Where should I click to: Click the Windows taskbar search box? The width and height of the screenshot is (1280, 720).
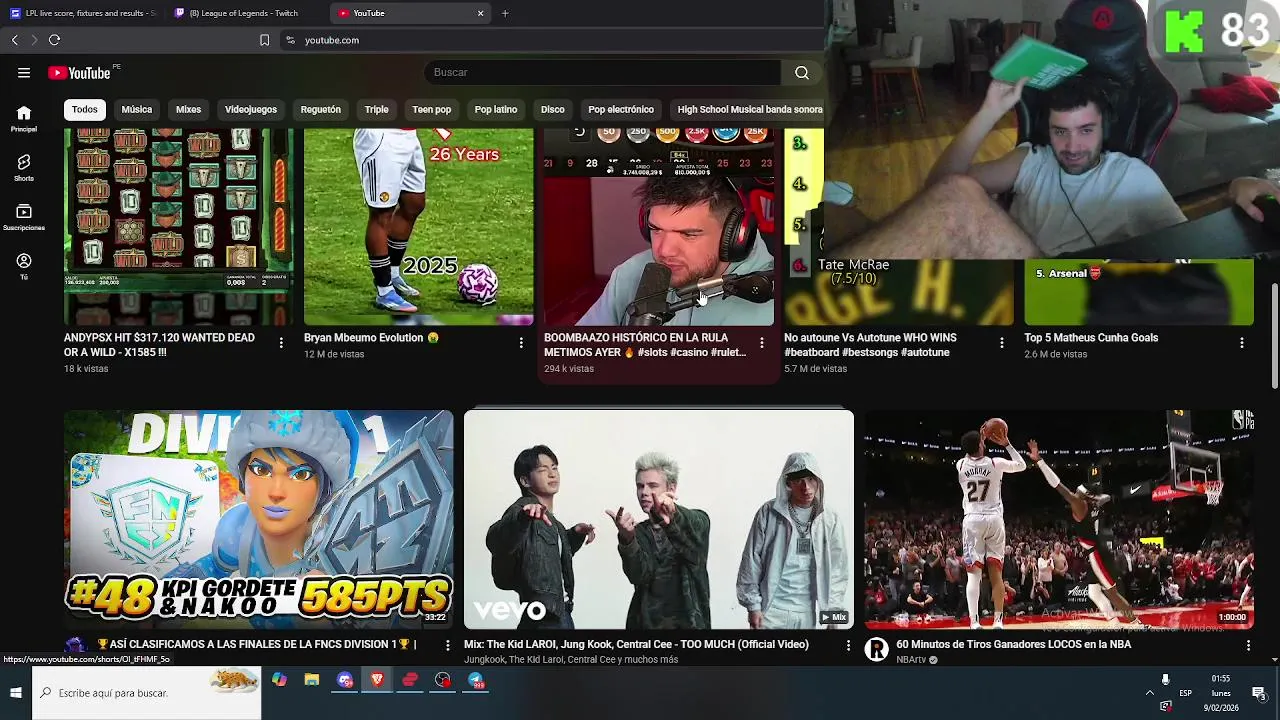(147, 692)
